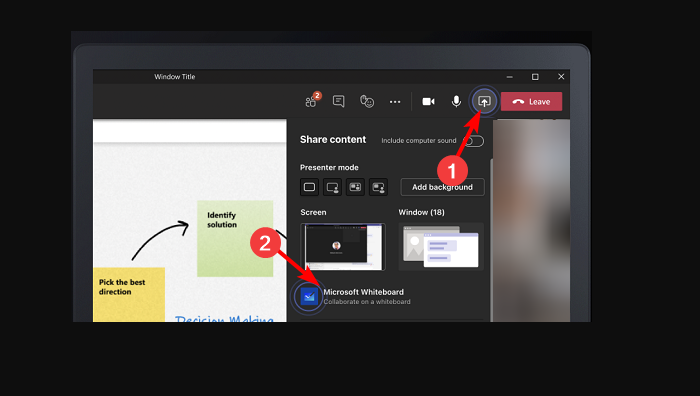Mute the microphone icon
700x396 pixels.
coord(456,101)
